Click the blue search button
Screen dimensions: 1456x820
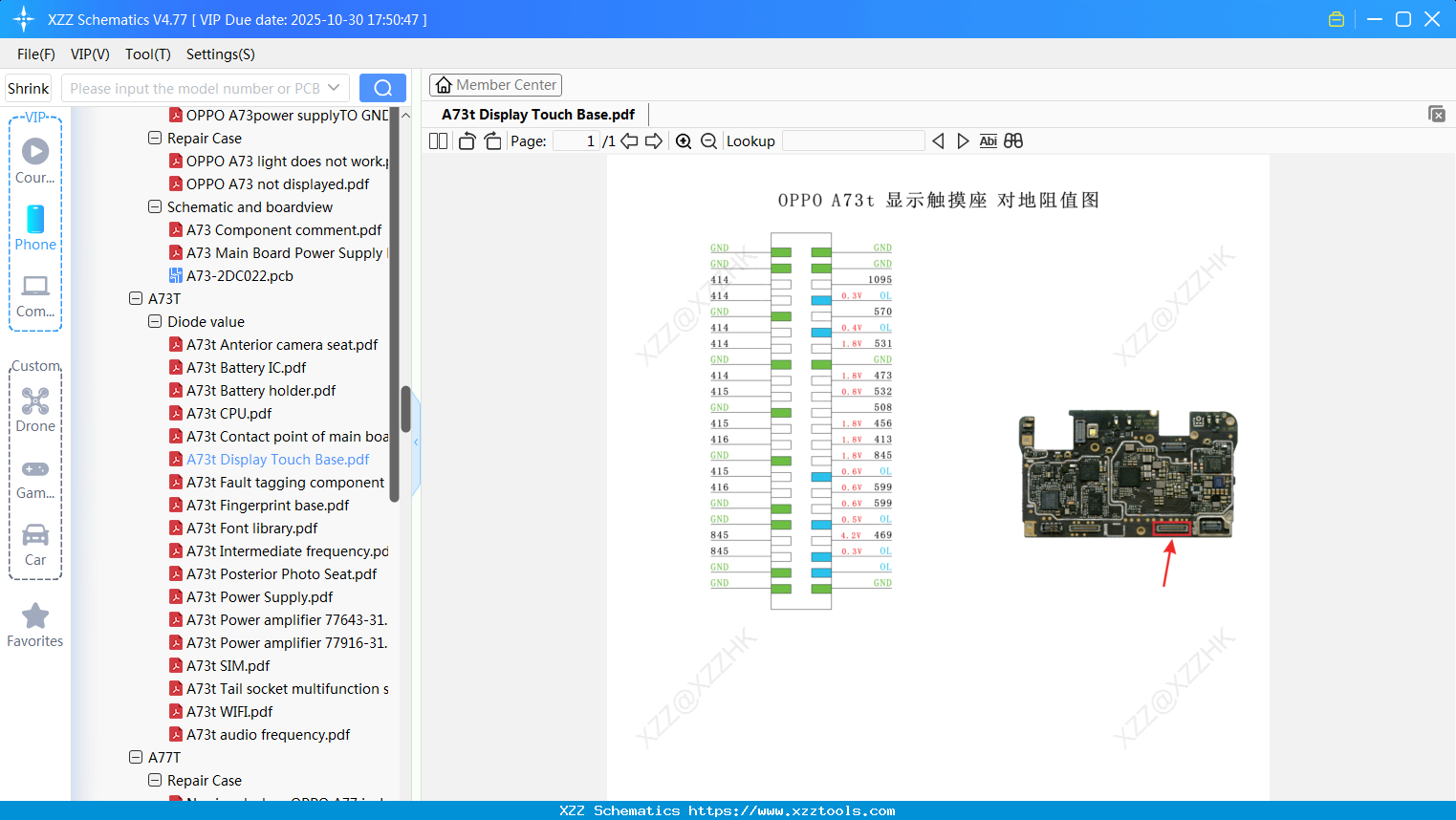tap(382, 88)
